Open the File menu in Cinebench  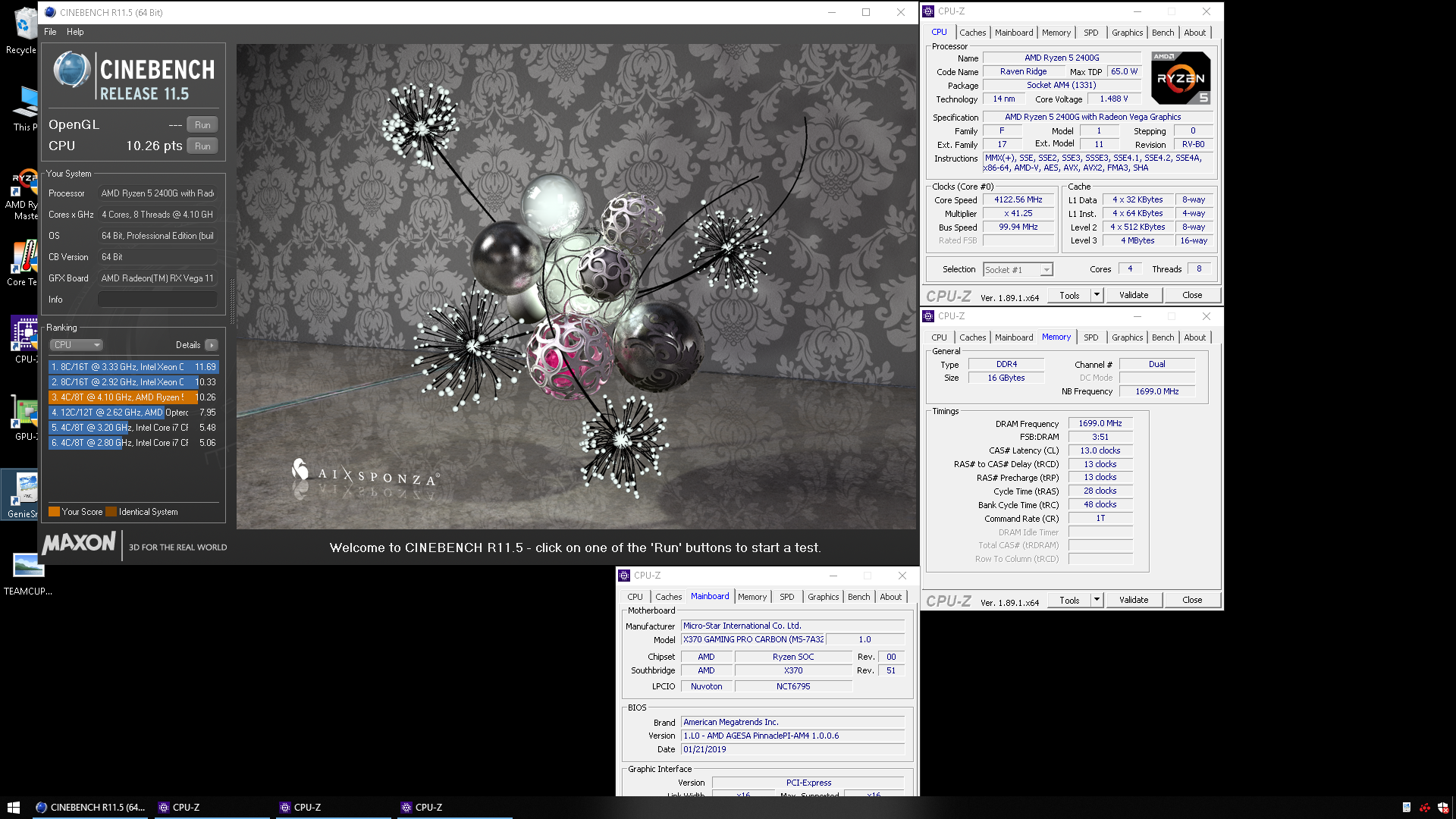[x=50, y=32]
